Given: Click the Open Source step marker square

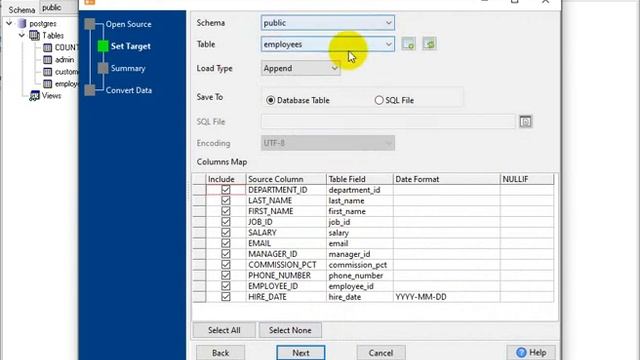Looking at the screenshot, I should tap(90, 24).
